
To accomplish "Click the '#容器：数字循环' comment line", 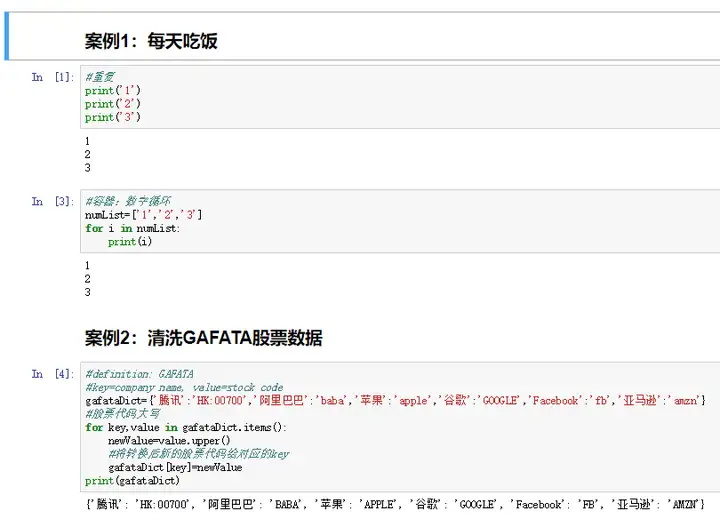I will click(x=128, y=201).
